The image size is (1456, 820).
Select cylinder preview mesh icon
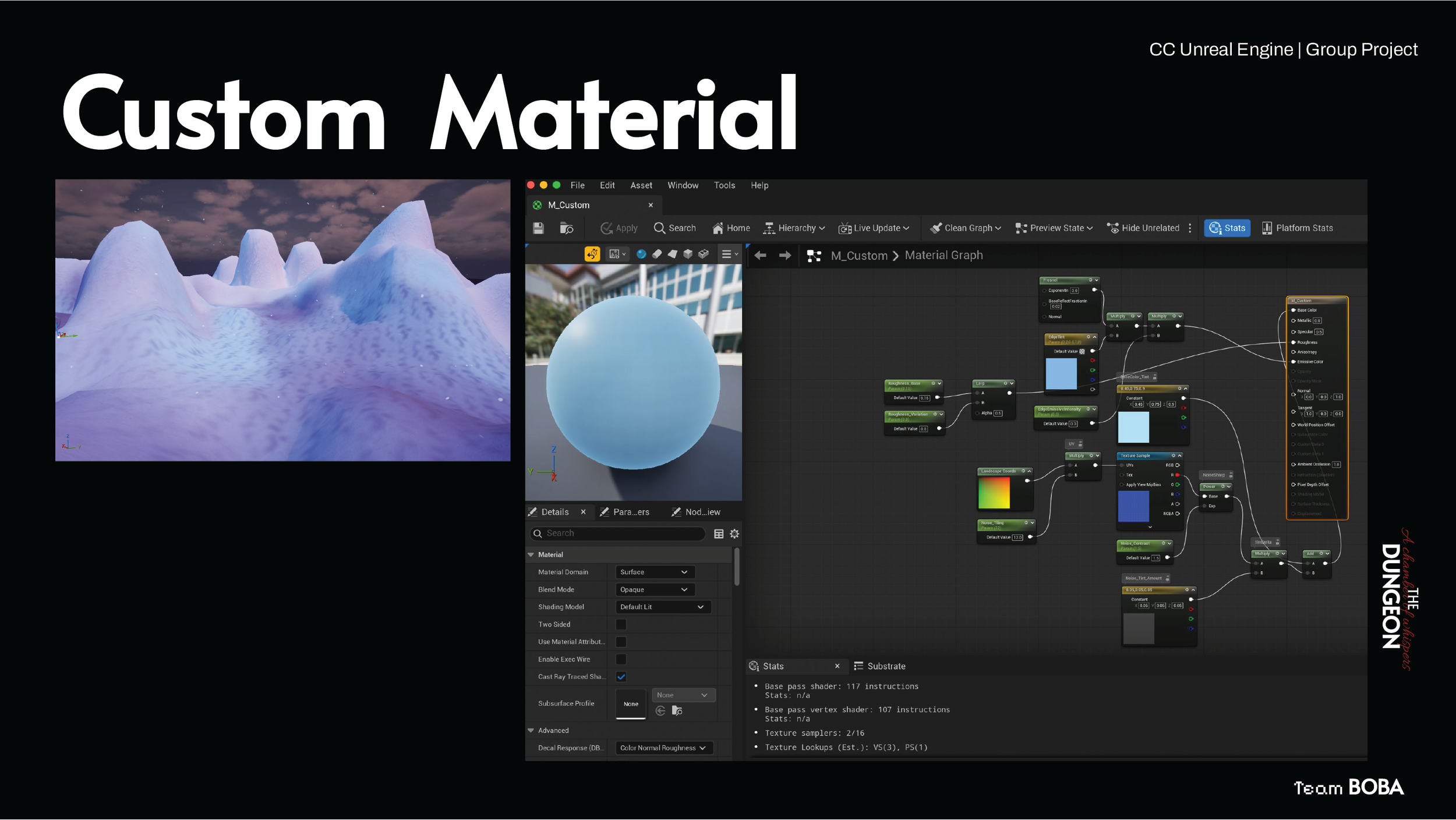coord(657,254)
